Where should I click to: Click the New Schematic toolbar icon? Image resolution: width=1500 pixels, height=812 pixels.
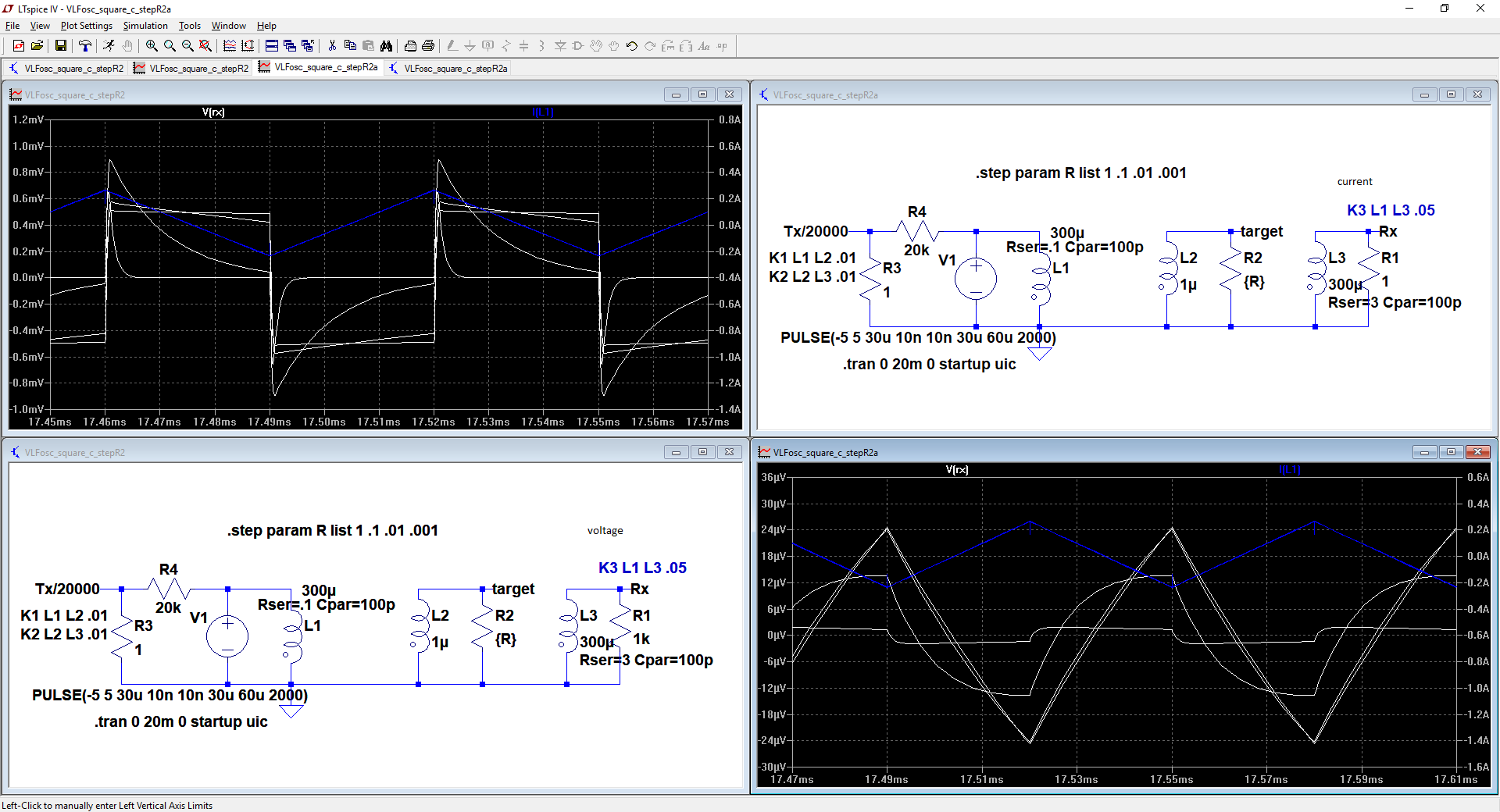coord(18,46)
